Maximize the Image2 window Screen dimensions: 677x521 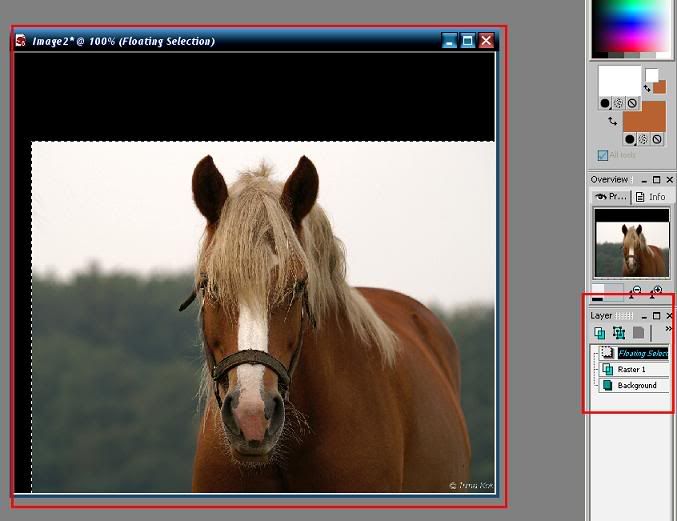(468, 41)
